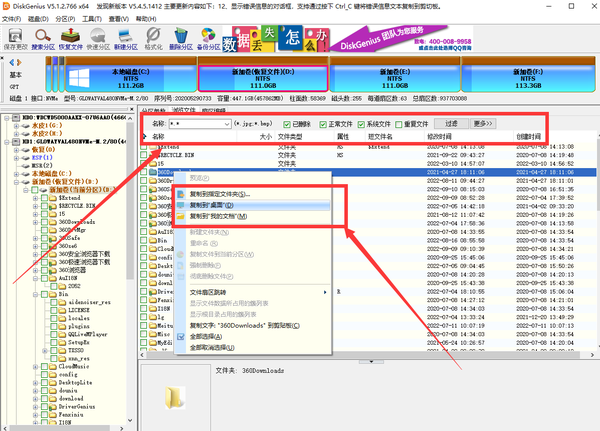This screenshot has width=600, height=431.
Task: Open the 硬盘 (Disk) menu in menu bar
Action: (x=42, y=17)
